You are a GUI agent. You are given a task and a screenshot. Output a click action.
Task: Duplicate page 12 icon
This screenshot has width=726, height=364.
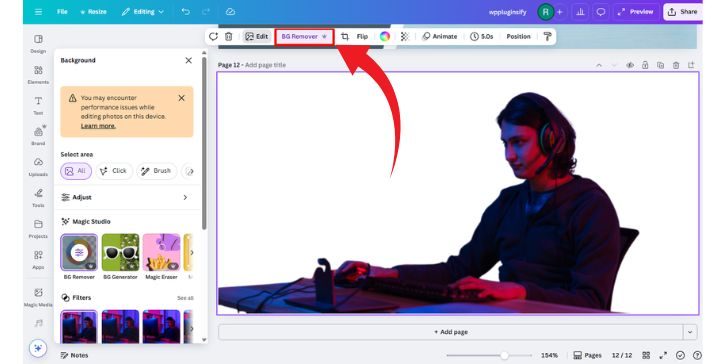[660, 66]
